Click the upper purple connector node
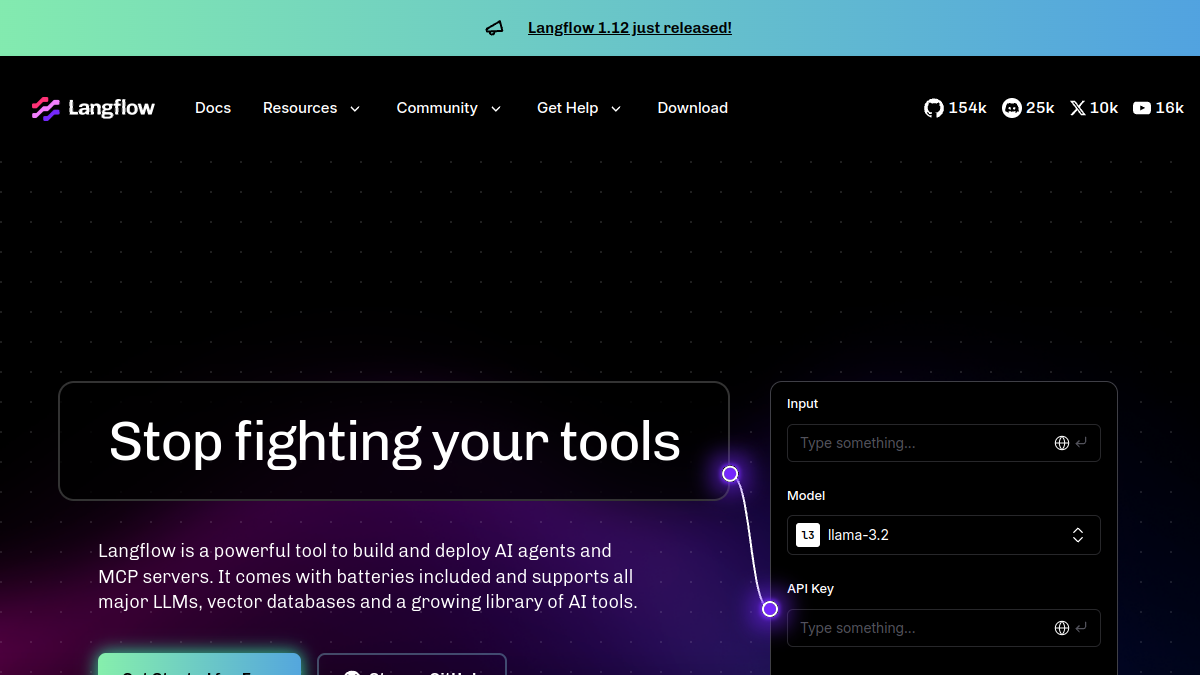 tap(730, 474)
